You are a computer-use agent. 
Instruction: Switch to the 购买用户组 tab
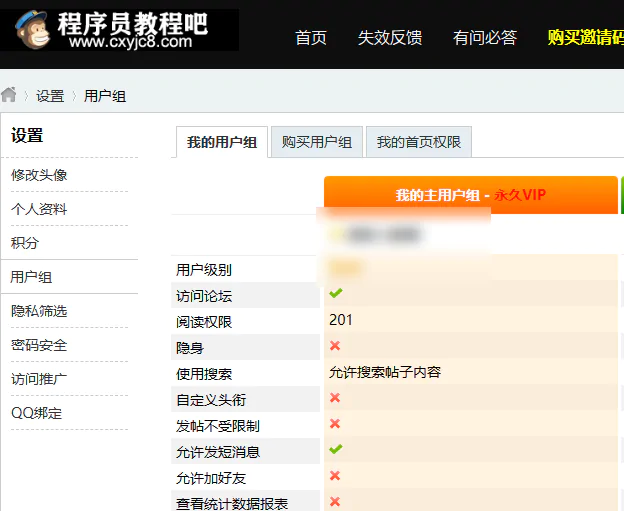click(x=317, y=142)
